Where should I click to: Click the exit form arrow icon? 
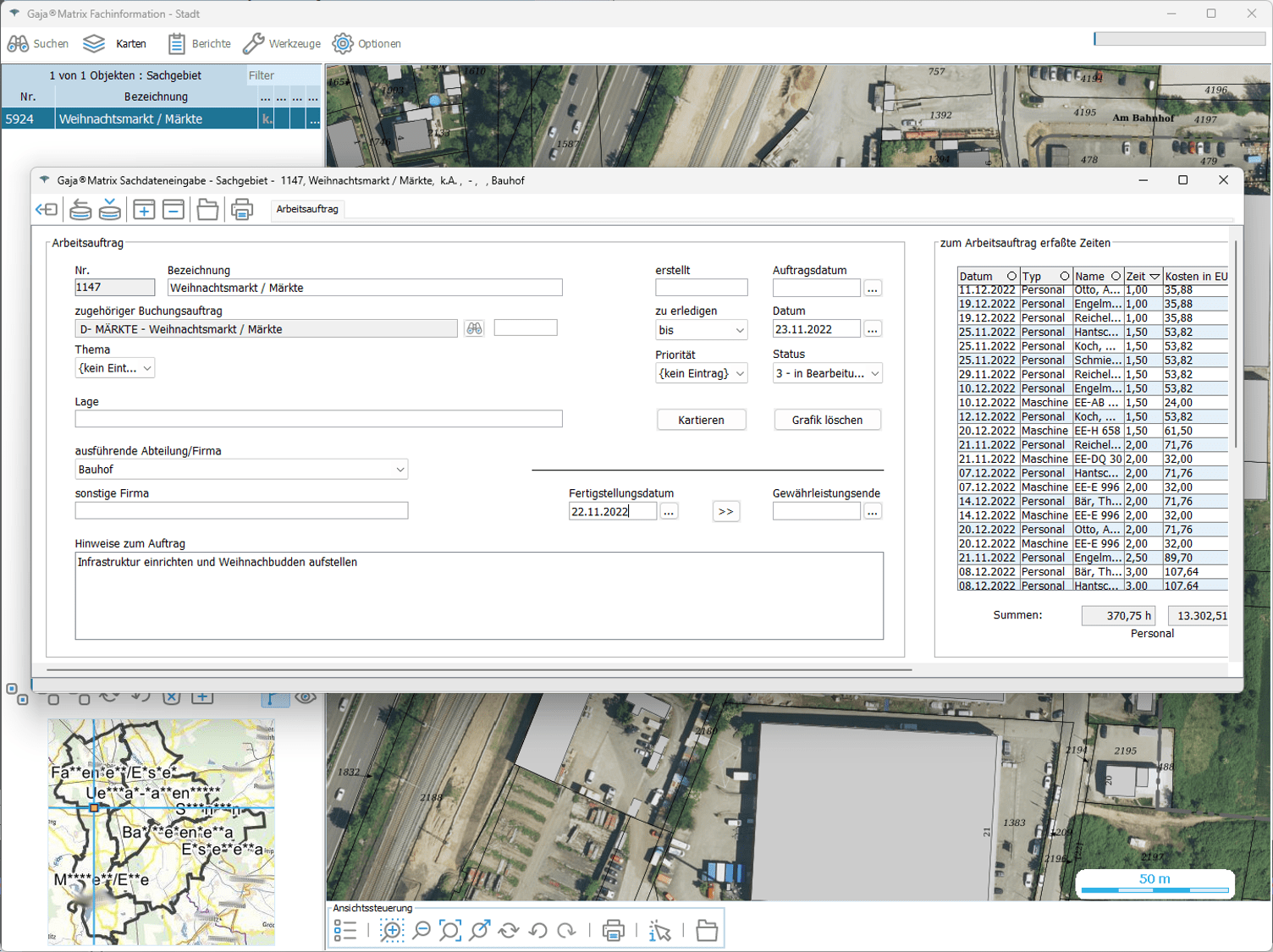click(x=47, y=209)
